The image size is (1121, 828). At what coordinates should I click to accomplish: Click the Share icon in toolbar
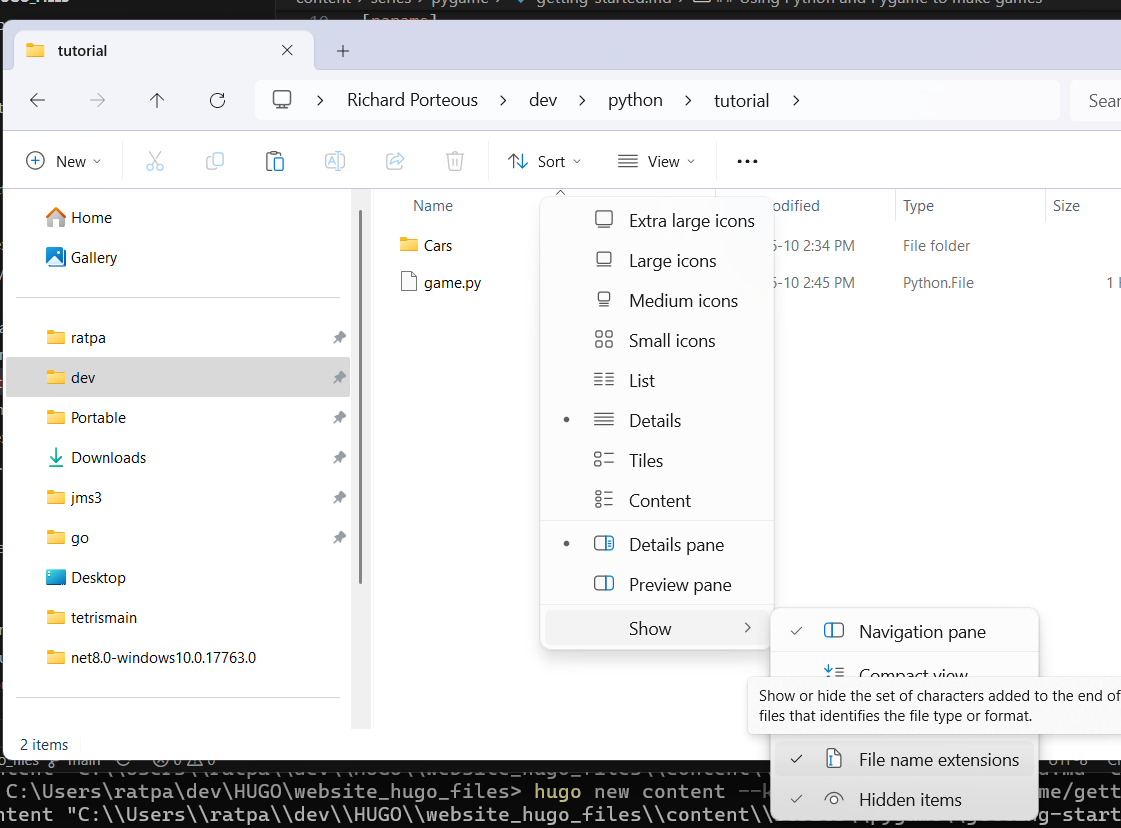coord(395,161)
